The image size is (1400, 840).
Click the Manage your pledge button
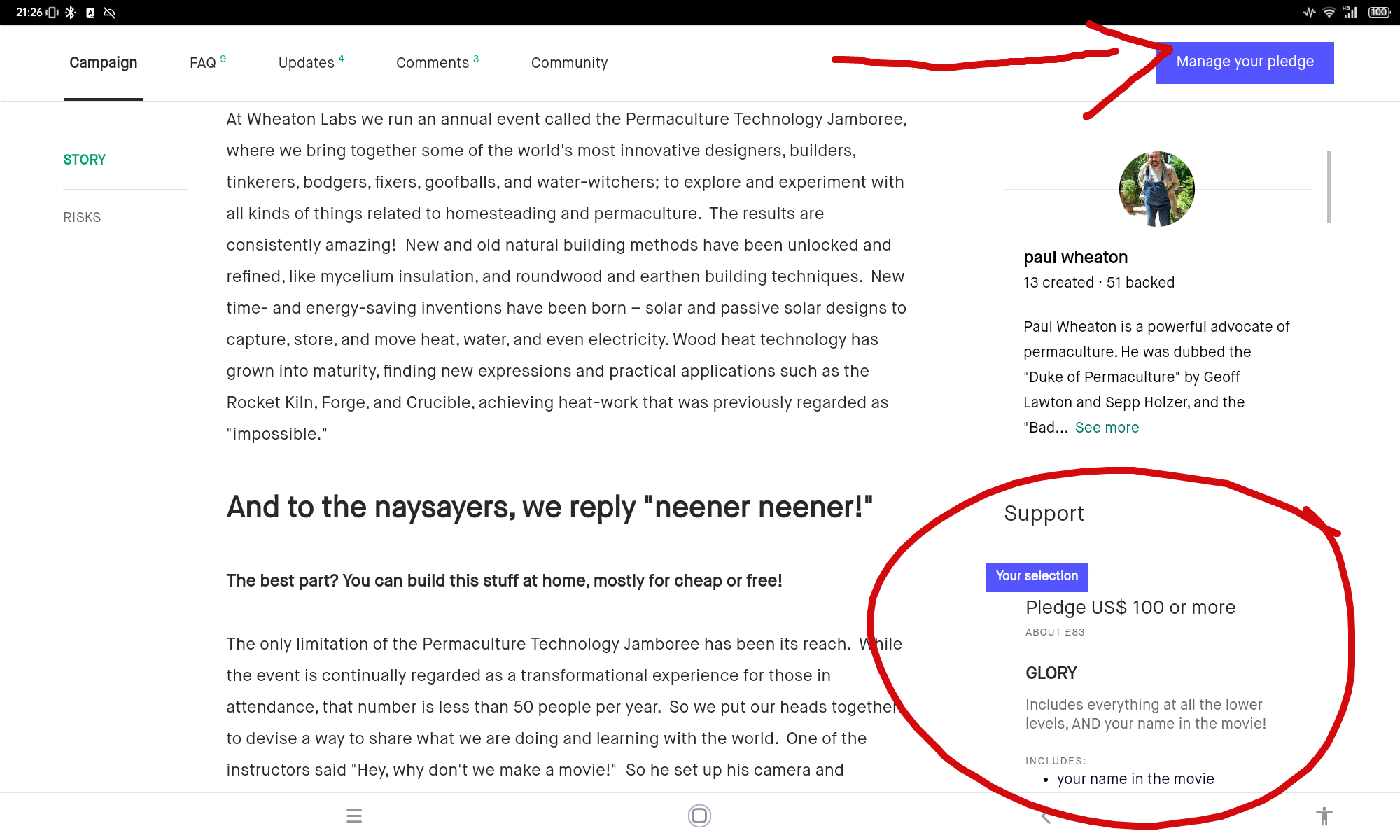tap(1245, 62)
